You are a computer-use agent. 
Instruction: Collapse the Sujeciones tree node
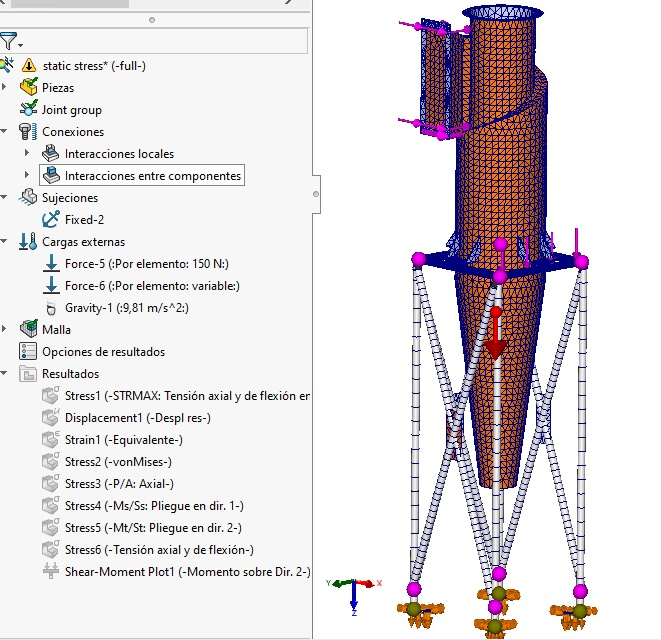4,197
